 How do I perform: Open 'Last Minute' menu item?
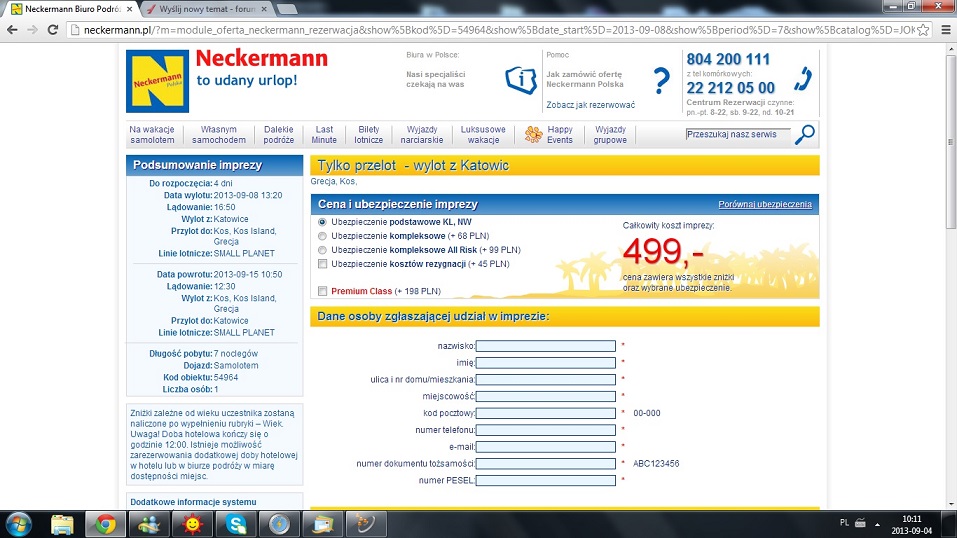point(324,135)
